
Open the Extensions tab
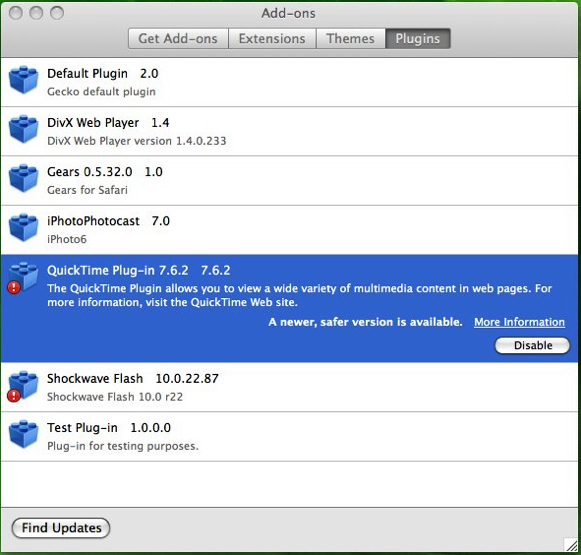272,39
